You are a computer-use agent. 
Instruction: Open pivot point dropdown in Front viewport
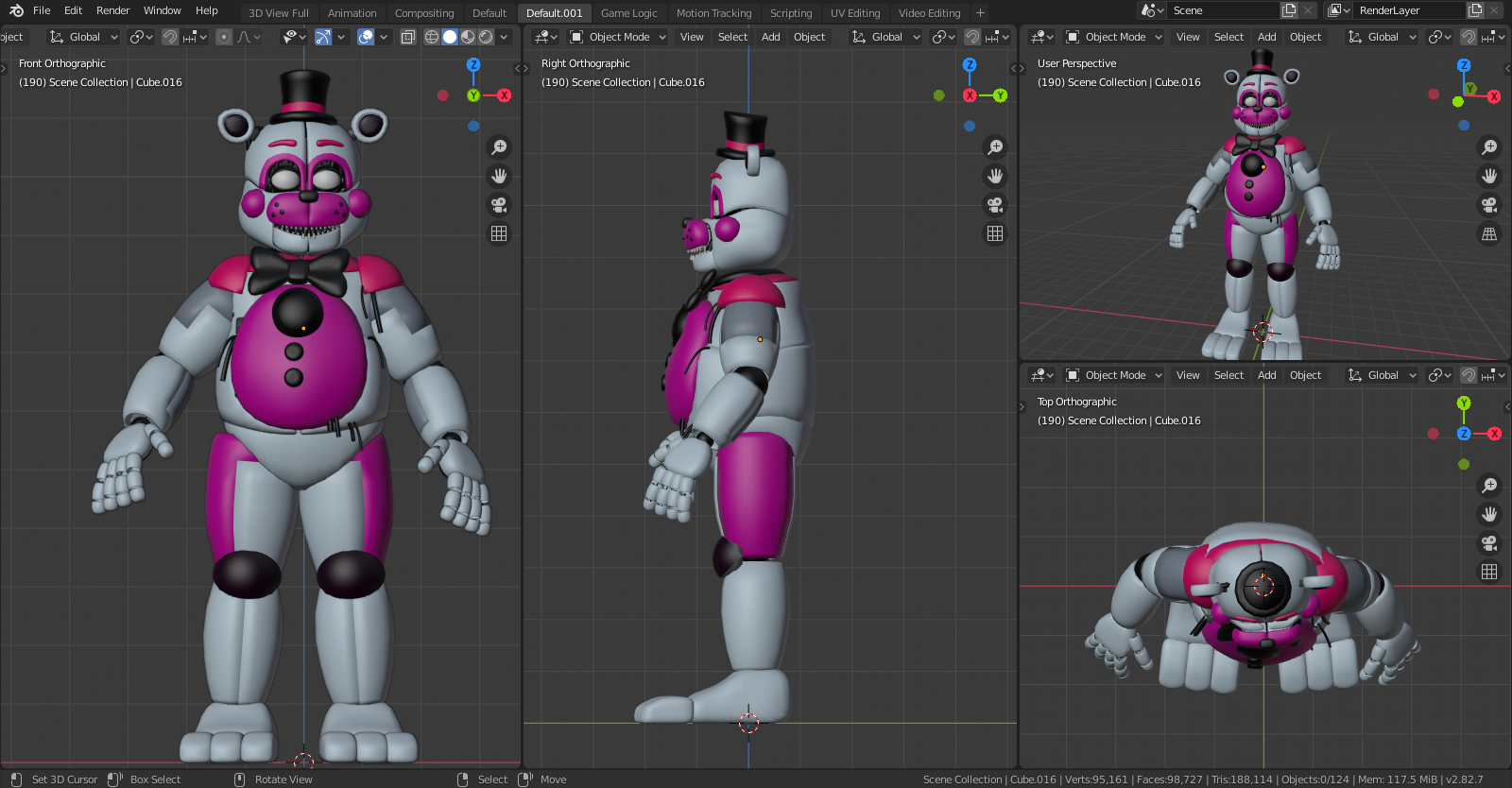click(x=141, y=37)
